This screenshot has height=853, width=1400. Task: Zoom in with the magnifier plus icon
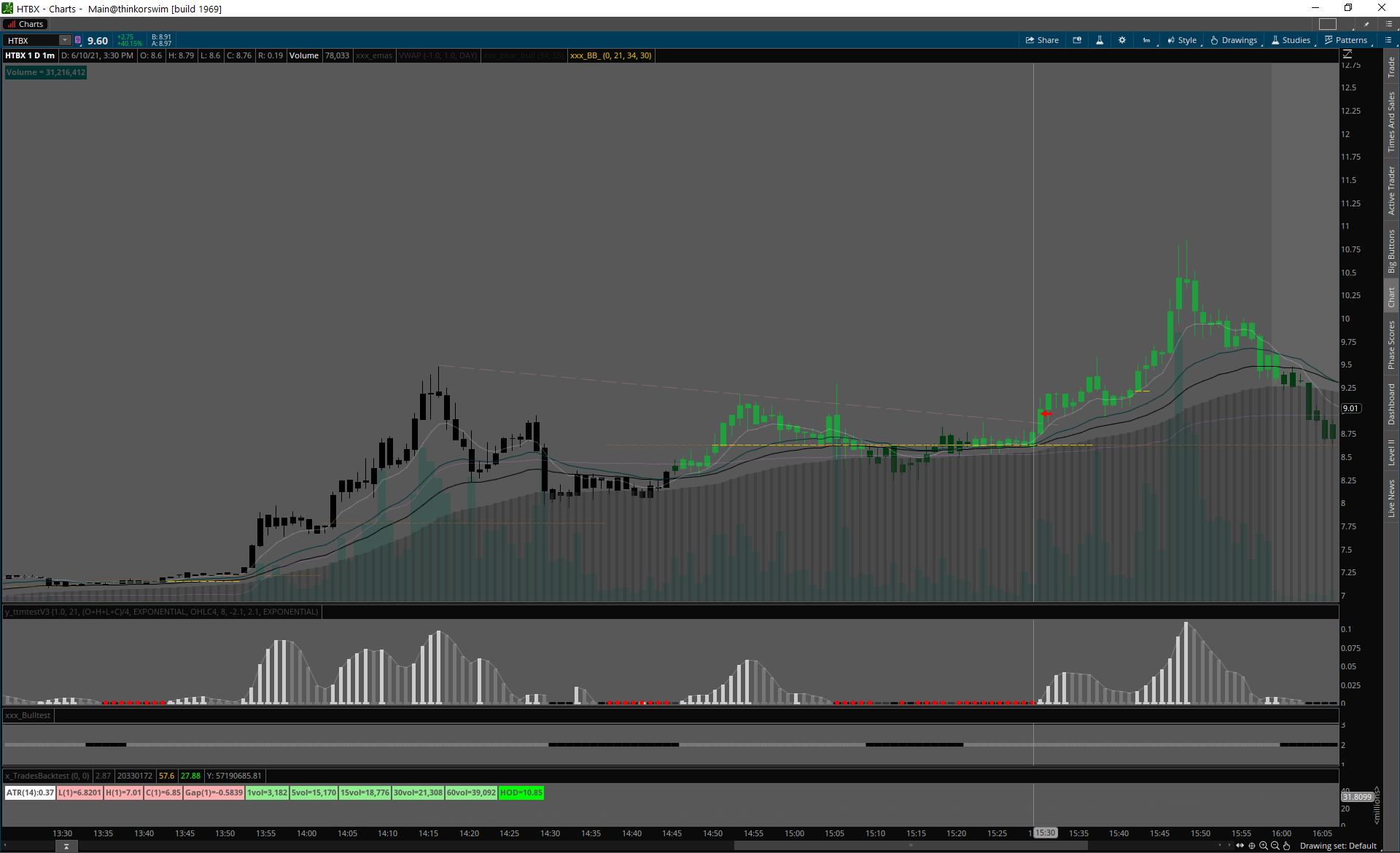click(x=1264, y=846)
